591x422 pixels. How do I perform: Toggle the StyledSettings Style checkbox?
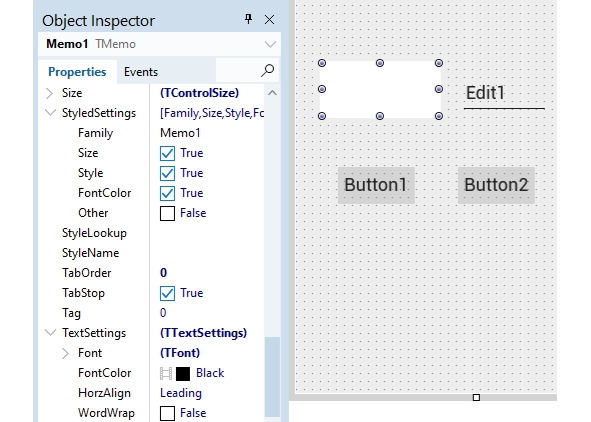coord(167,173)
